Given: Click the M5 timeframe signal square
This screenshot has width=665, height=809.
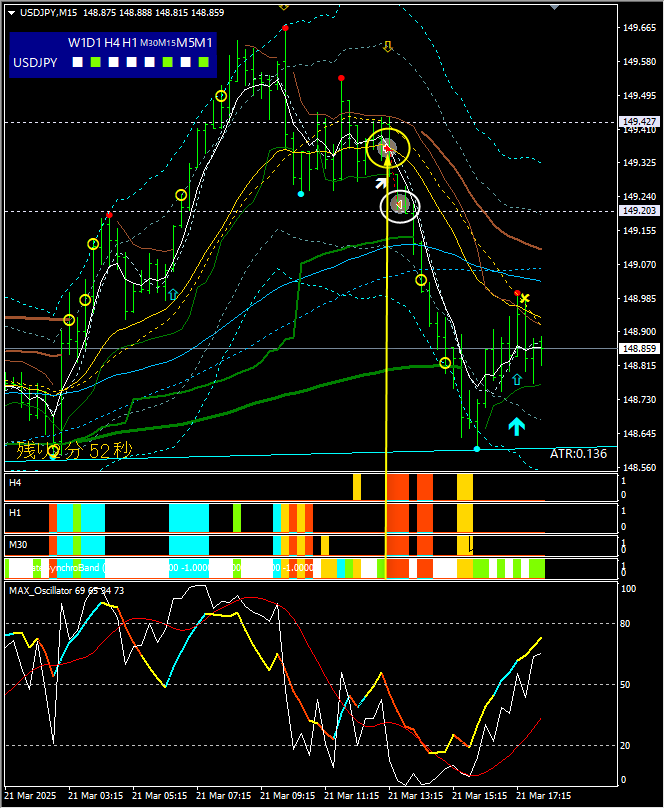Looking at the screenshot, I should [186, 62].
